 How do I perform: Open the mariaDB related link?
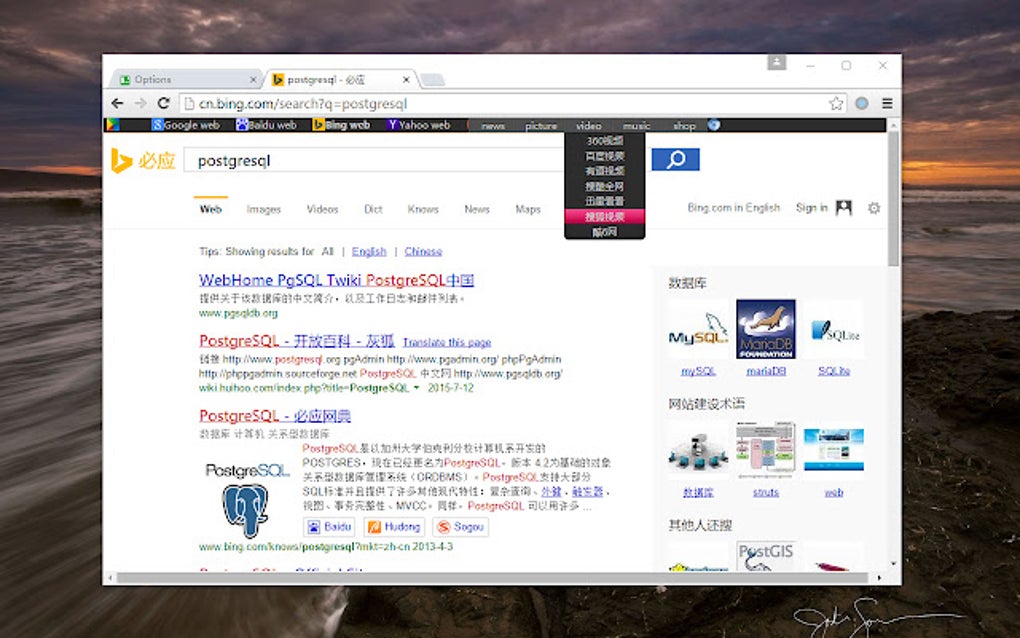766,371
